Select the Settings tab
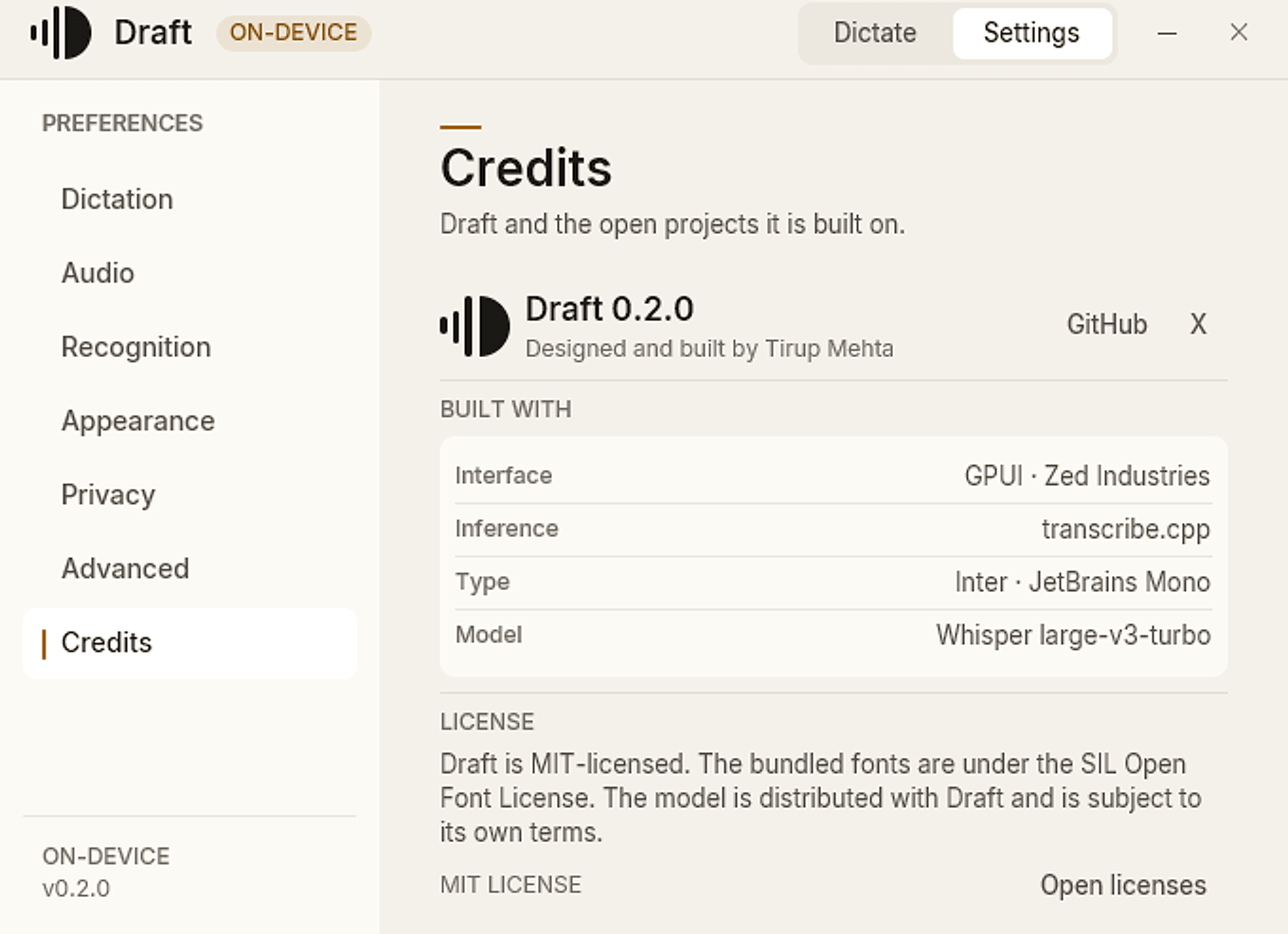Screen dimensions: 1288x934 (x=1031, y=33)
